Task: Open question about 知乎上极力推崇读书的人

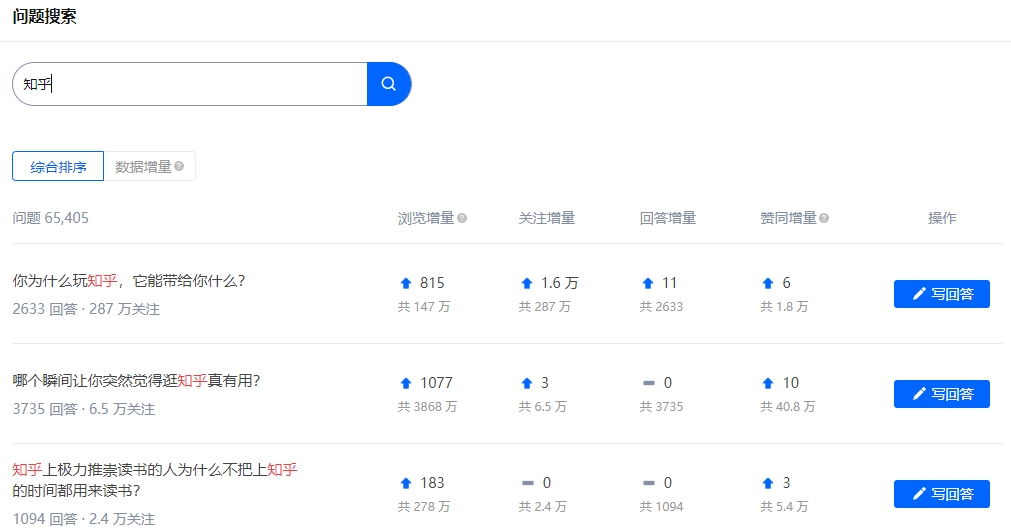Action: [x=155, y=480]
